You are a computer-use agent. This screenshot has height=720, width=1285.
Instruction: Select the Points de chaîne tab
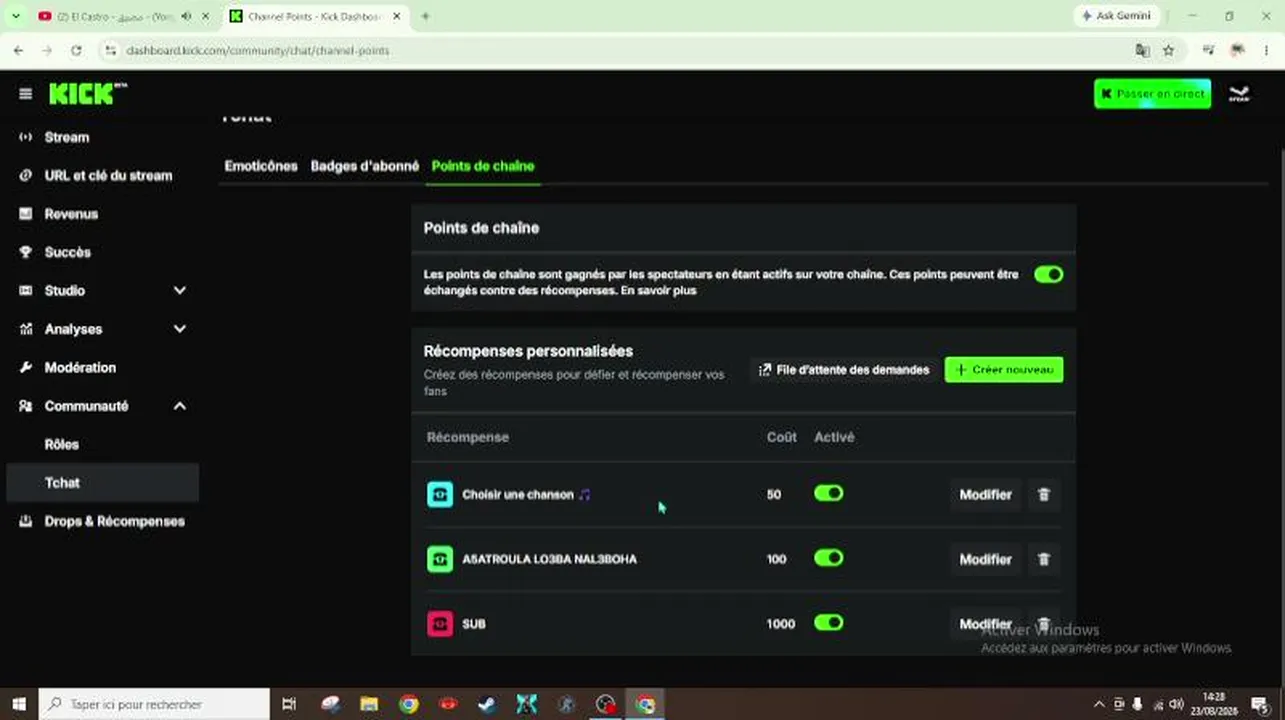pyautogui.click(x=483, y=166)
